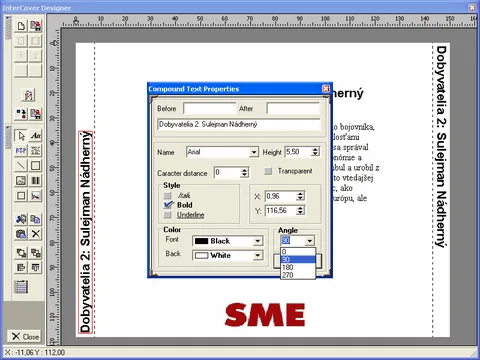The image size is (480, 360).
Task: Click the save icon beside the conversion arrow icon
Action: pos(35,114)
